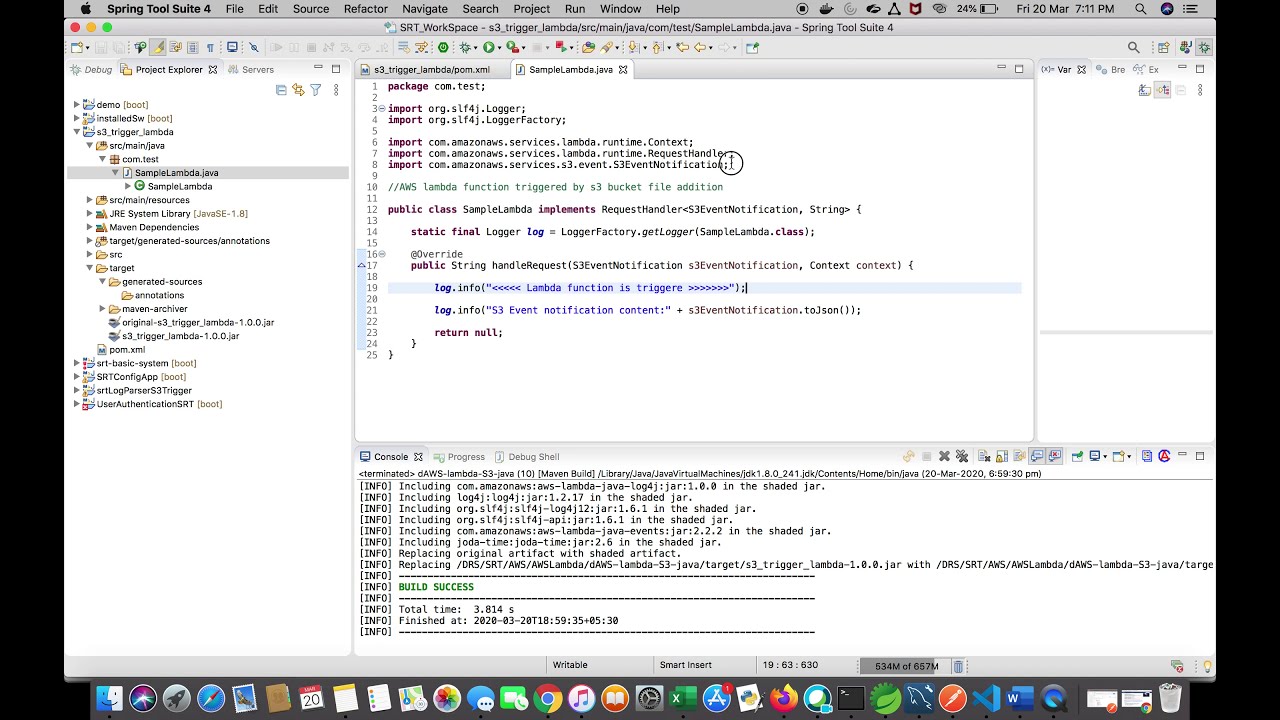Open the Refactor menu
1280x720 pixels.
(x=365, y=9)
